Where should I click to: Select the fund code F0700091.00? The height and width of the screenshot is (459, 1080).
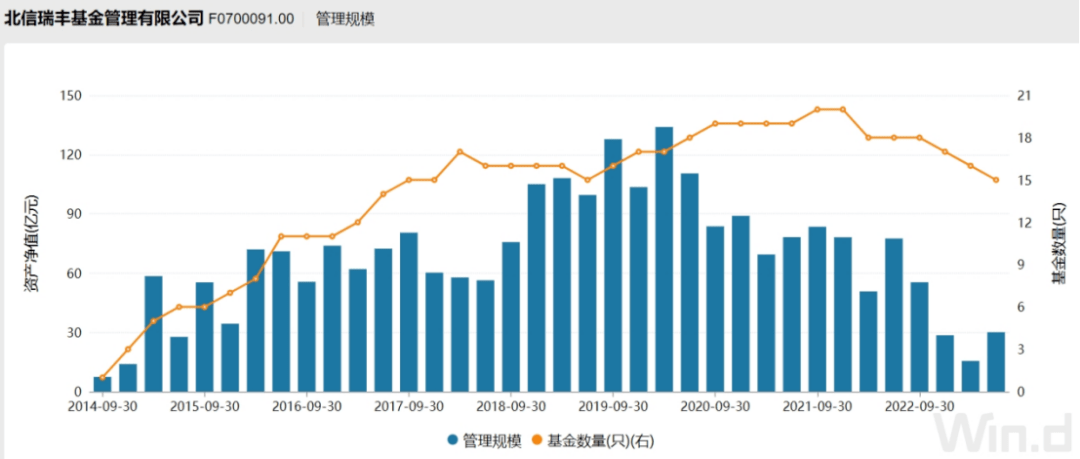(x=251, y=19)
